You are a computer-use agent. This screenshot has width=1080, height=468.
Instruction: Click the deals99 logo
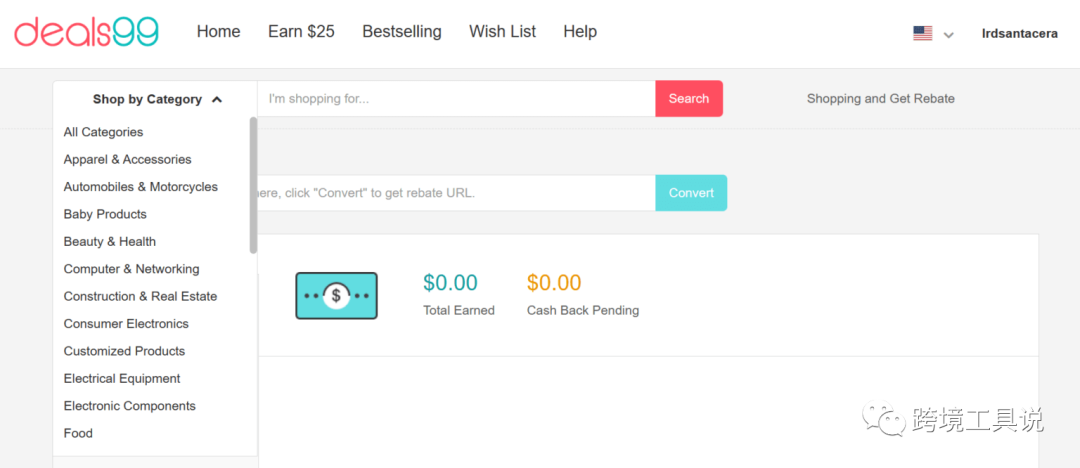click(86, 32)
